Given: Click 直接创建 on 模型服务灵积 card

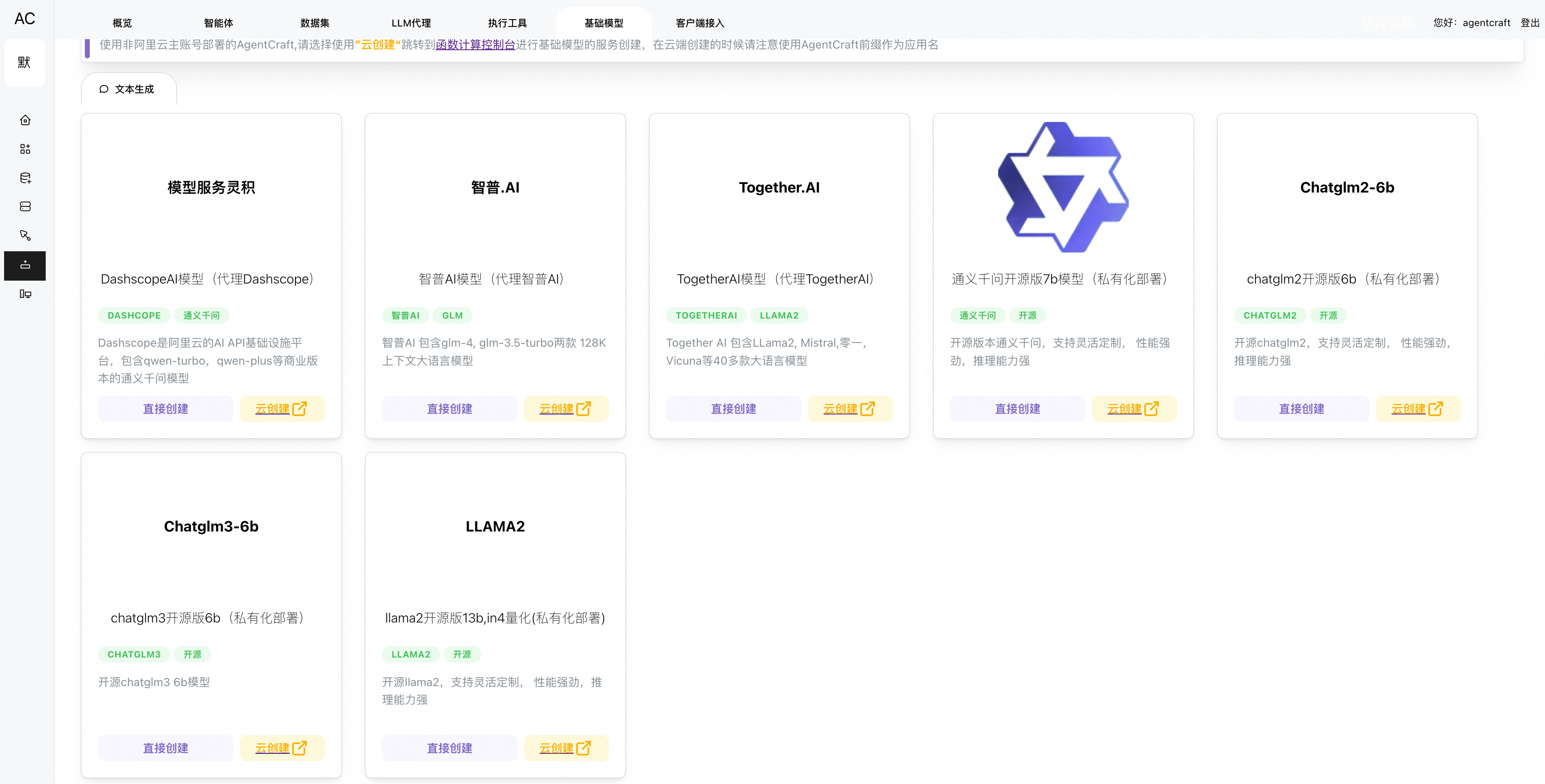Looking at the screenshot, I should [166, 409].
